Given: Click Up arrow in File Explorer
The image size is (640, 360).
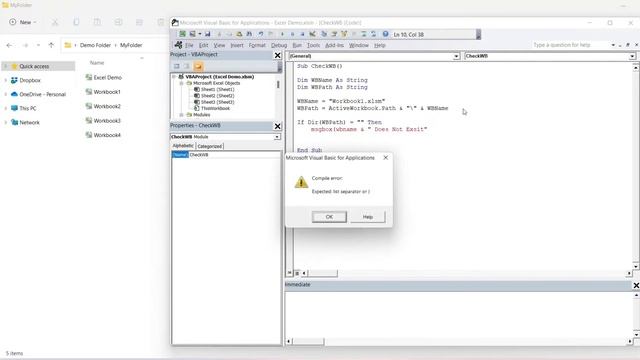Looking at the screenshot, I should 51,45.
